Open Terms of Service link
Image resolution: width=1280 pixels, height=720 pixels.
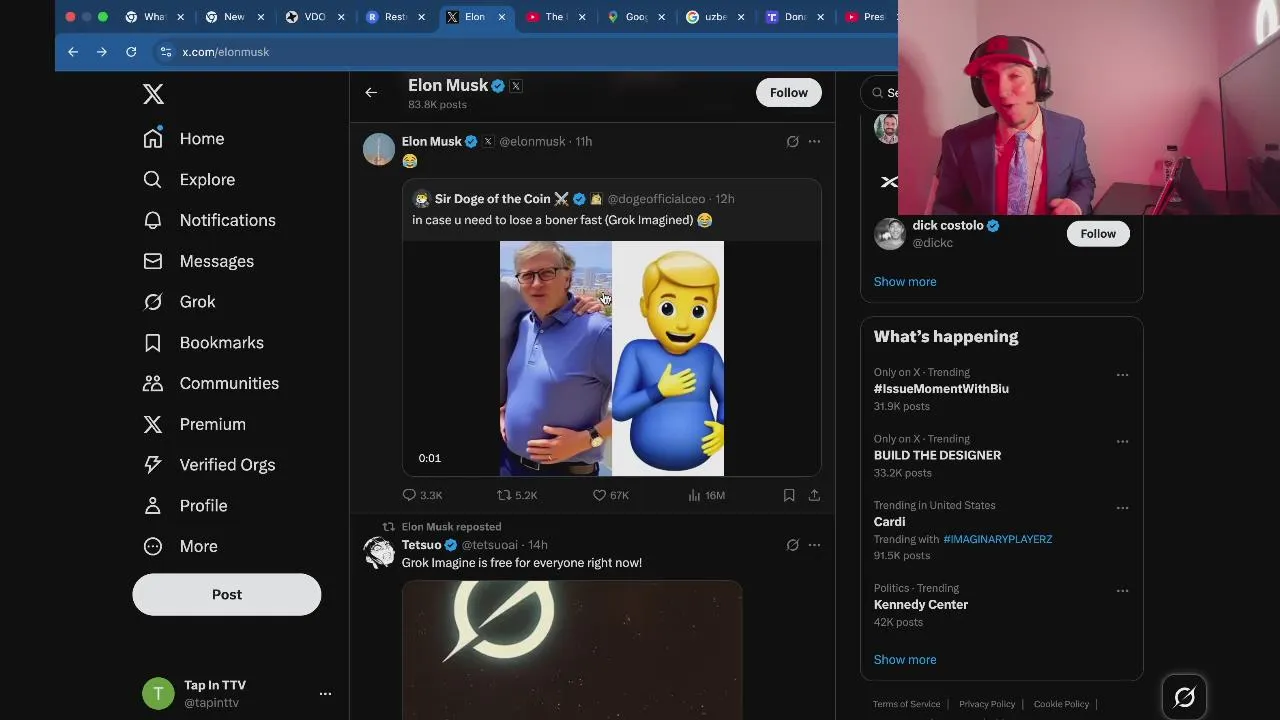coord(906,704)
